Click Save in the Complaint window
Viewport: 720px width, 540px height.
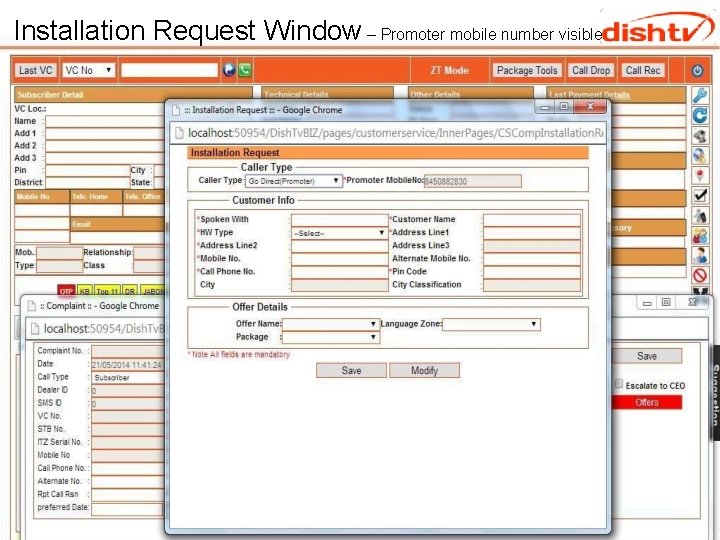(647, 356)
